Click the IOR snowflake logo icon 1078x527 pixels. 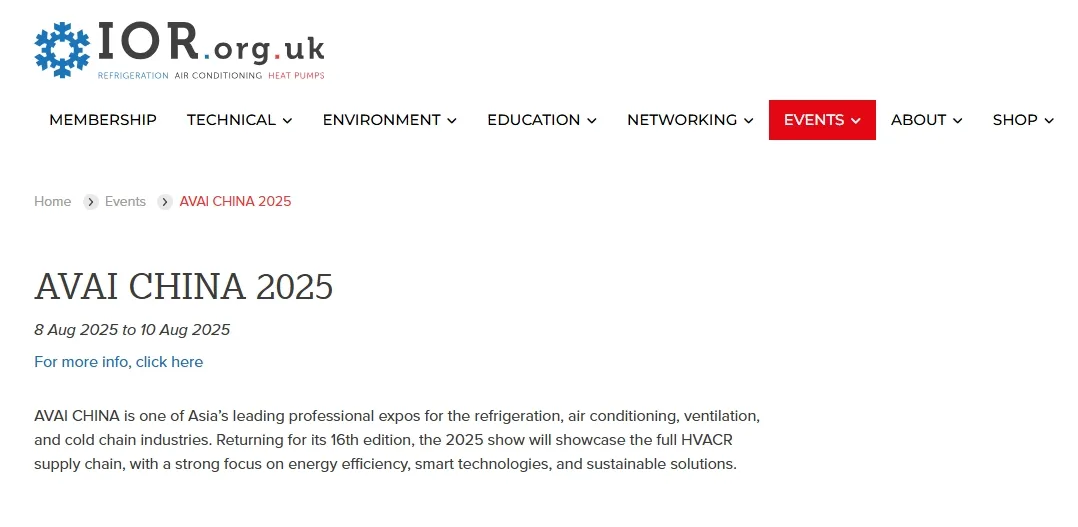[62, 49]
